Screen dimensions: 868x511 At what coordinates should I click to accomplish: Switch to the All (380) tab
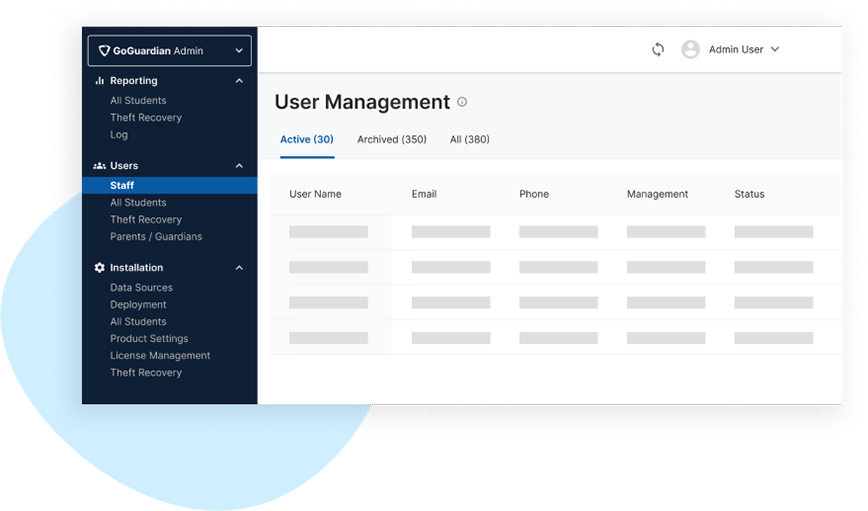[469, 140]
